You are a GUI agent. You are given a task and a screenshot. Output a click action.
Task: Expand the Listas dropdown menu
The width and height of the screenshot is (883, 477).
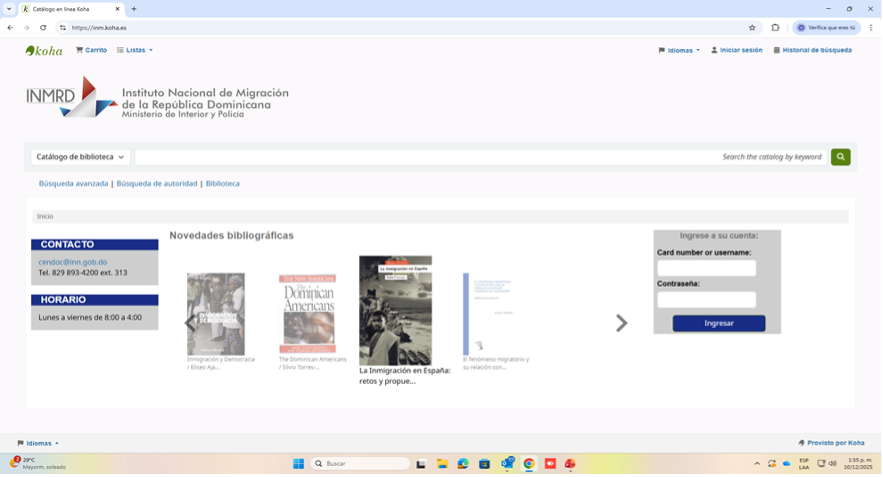coord(135,50)
